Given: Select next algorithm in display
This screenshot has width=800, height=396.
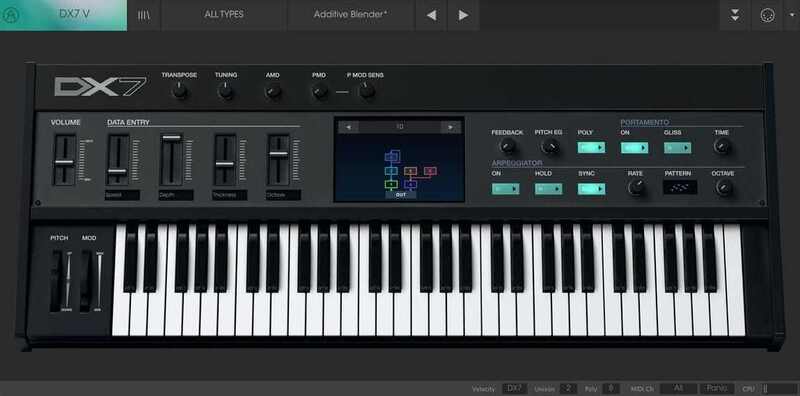Looking at the screenshot, I should pos(450,127).
